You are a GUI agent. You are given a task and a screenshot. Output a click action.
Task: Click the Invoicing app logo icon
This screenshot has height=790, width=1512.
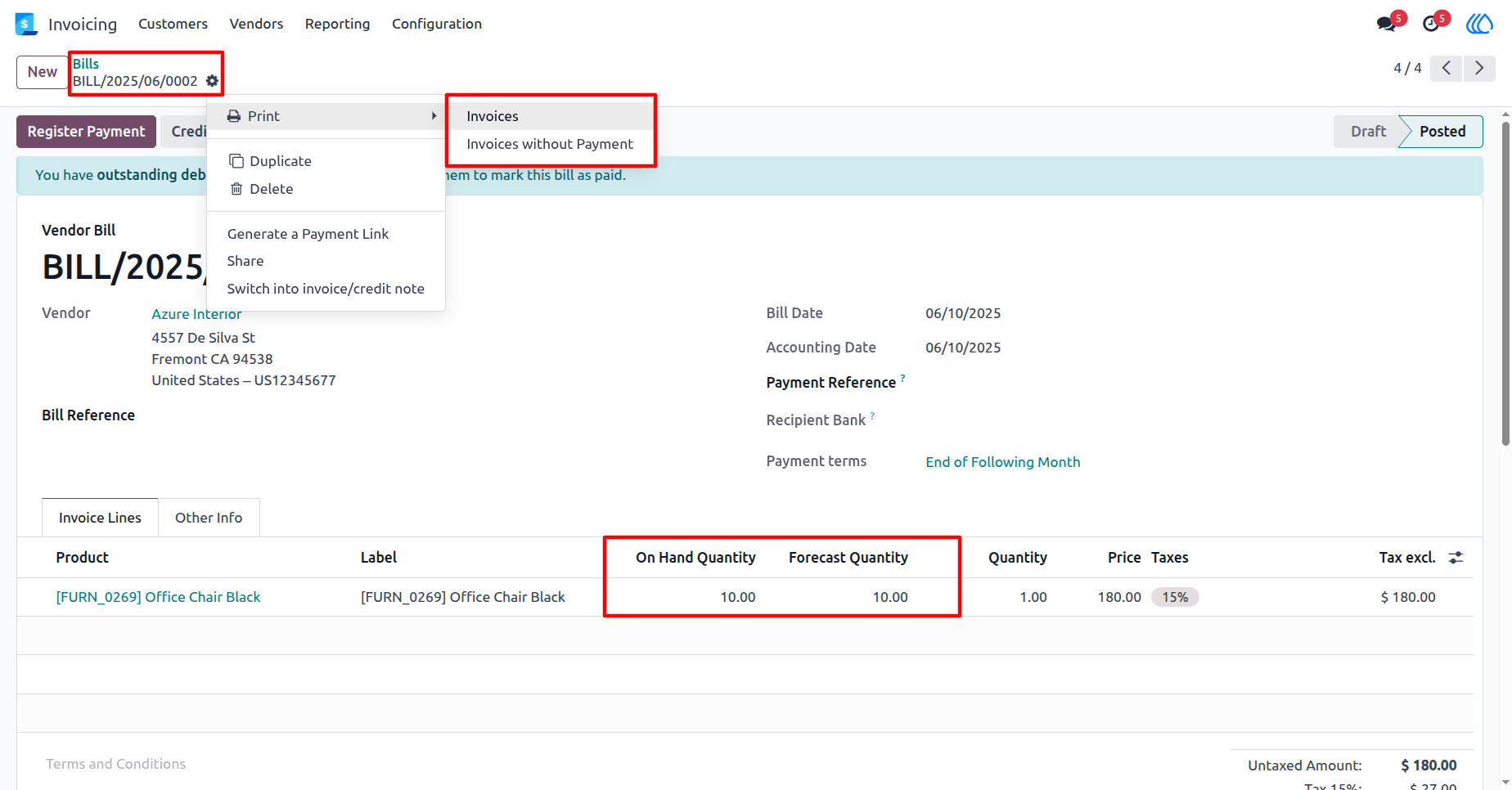pyautogui.click(x=26, y=24)
